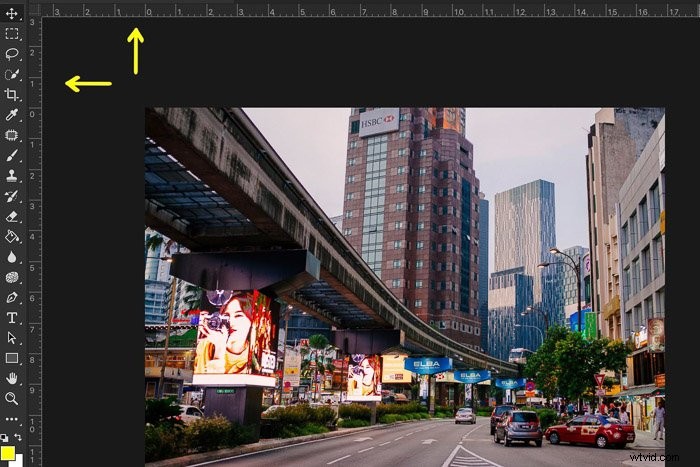The width and height of the screenshot is (700, 467).
Task: Click the city street photo on canvas
Action: [x=405, y=287]
